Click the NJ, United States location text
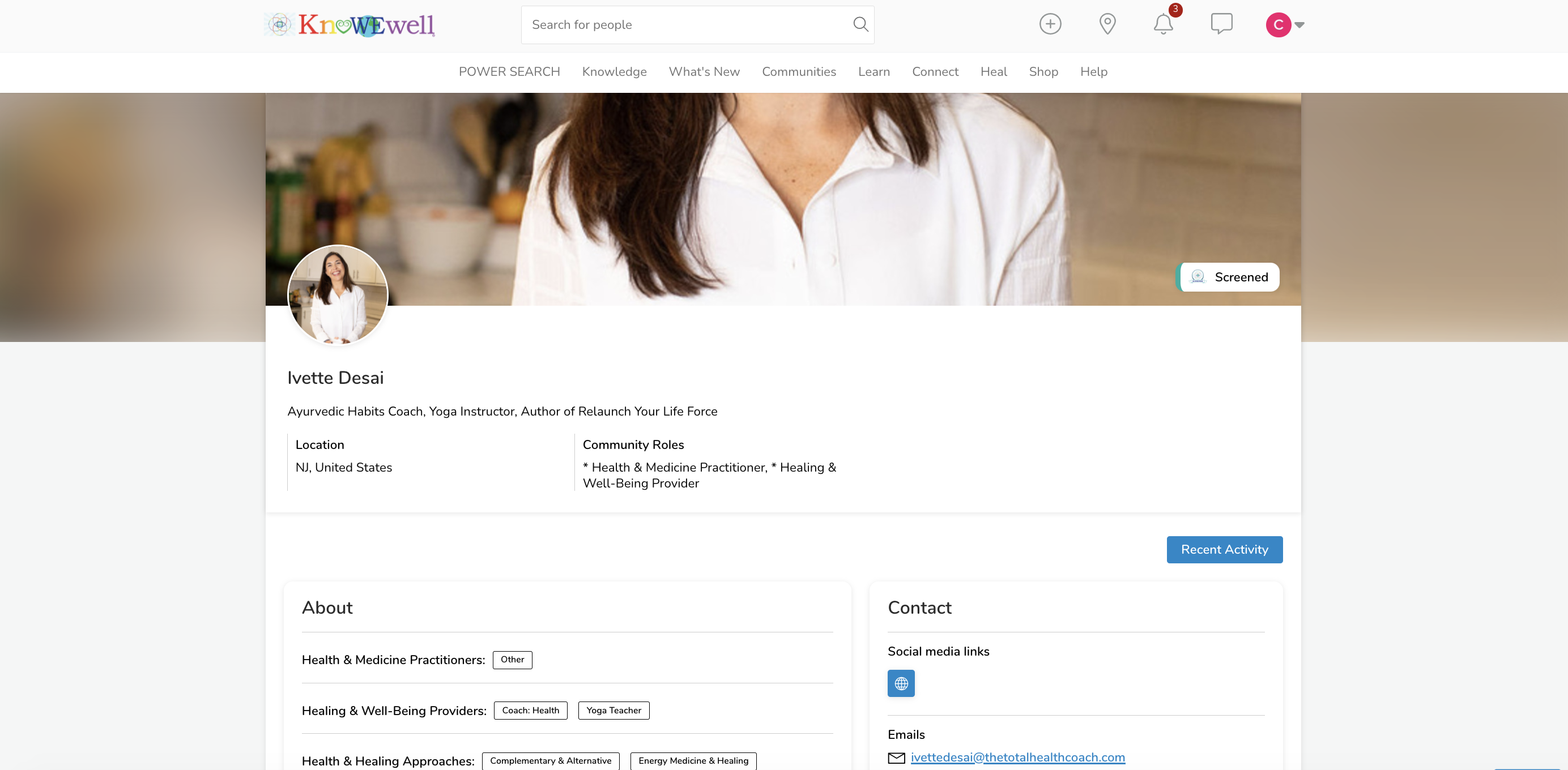This screenshot has width=1568, height=770. [x=344, y=467]
